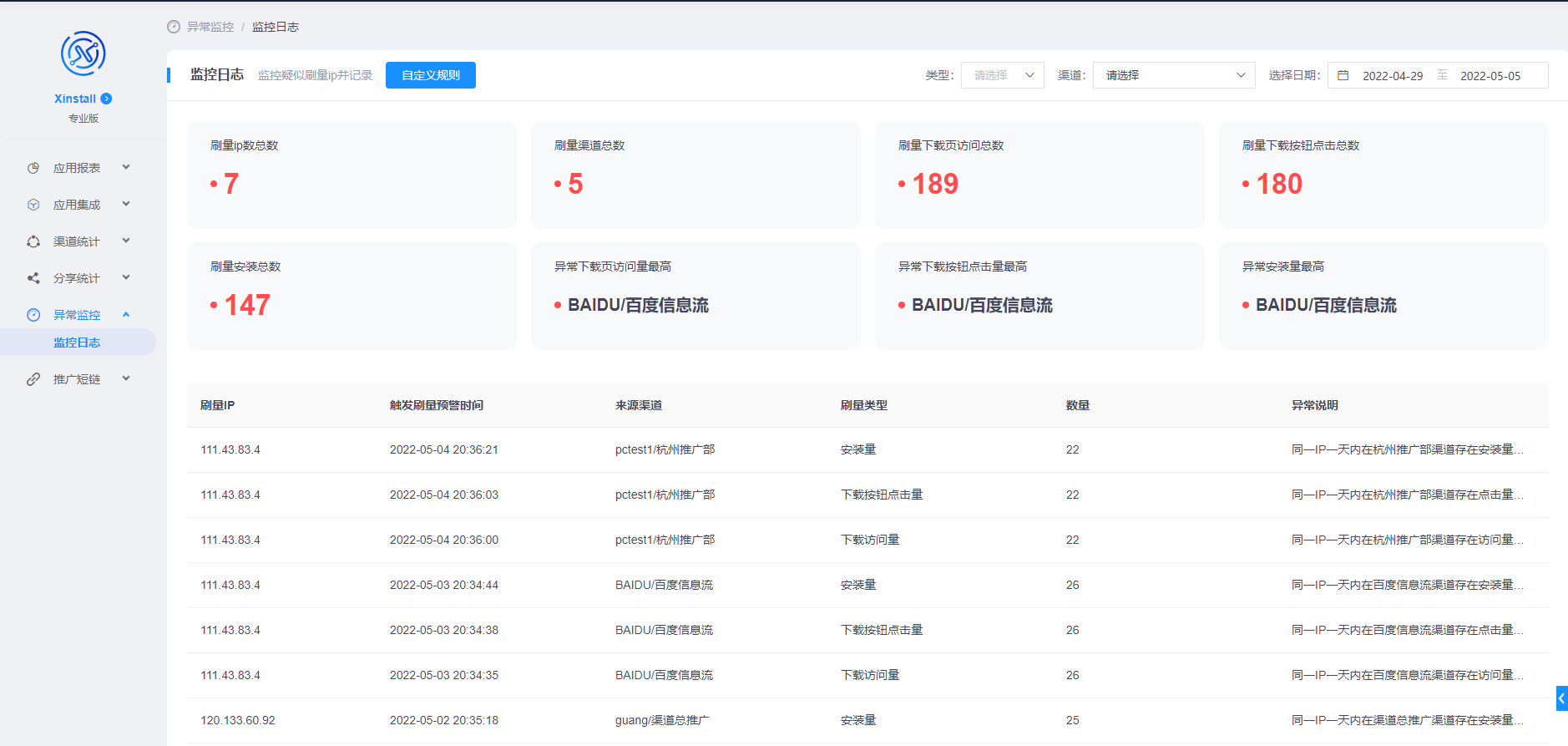Image resolution: width=1568 pixels, height=746 pixels.
Task: Click the Xinstall logo icon
Action: pos(83,53)
